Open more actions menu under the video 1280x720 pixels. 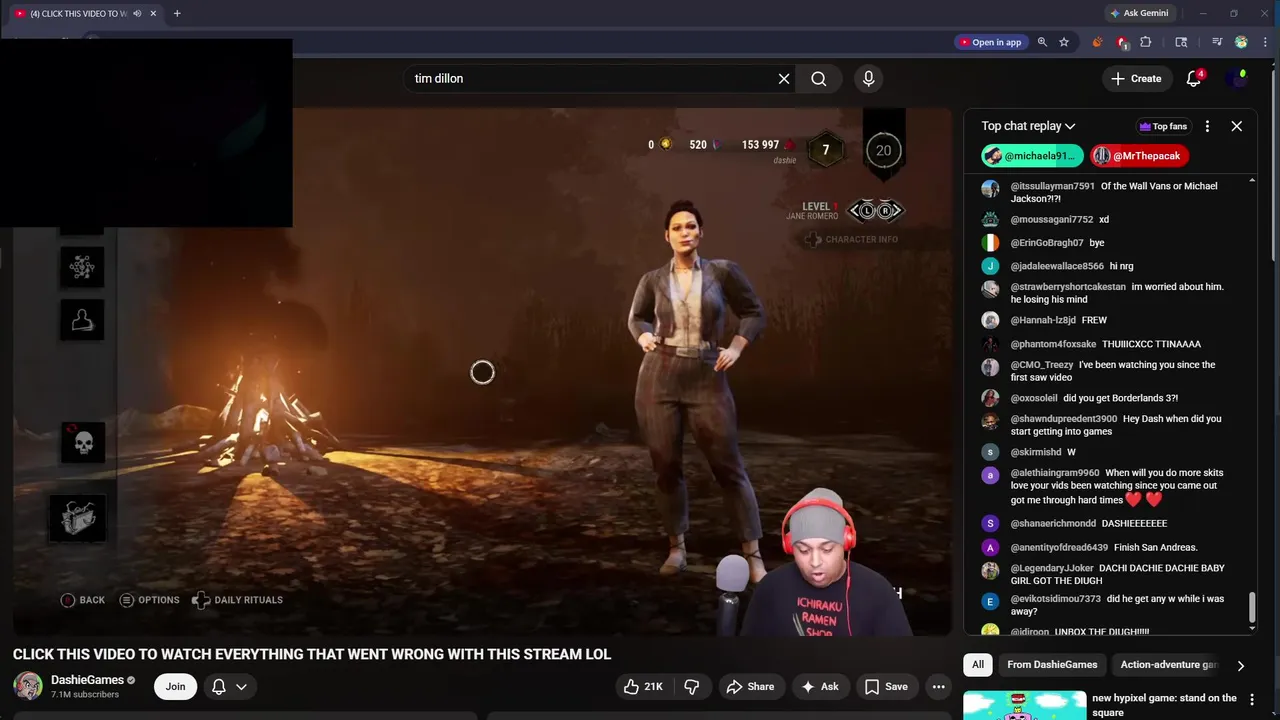[x=938, y=686]
